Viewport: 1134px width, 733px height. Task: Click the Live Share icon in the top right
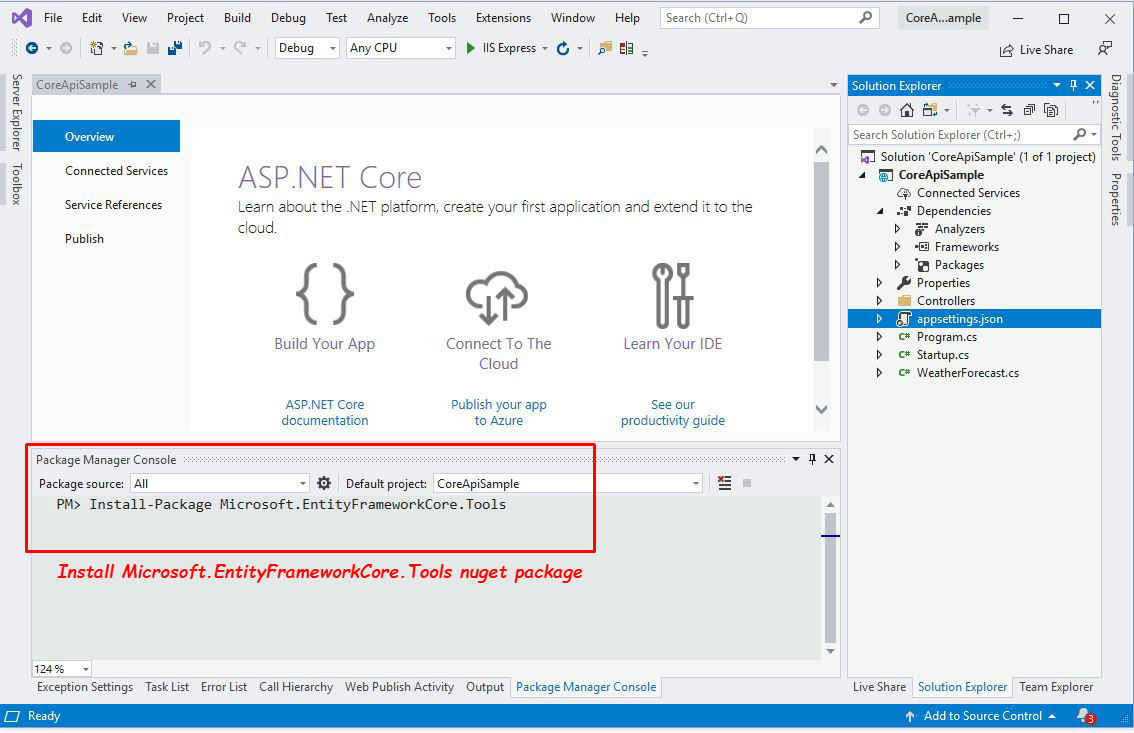[1006, 50]
